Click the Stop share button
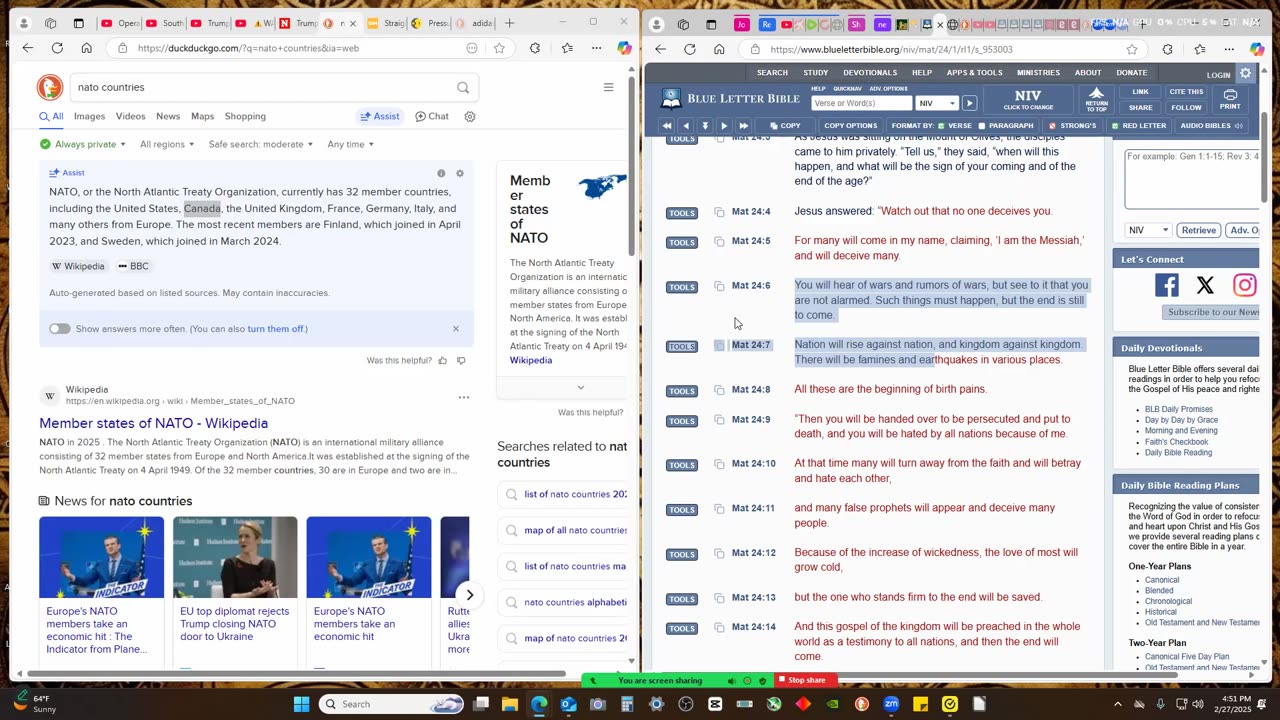Screen dimensions: 1280x720 coord(806,681)
